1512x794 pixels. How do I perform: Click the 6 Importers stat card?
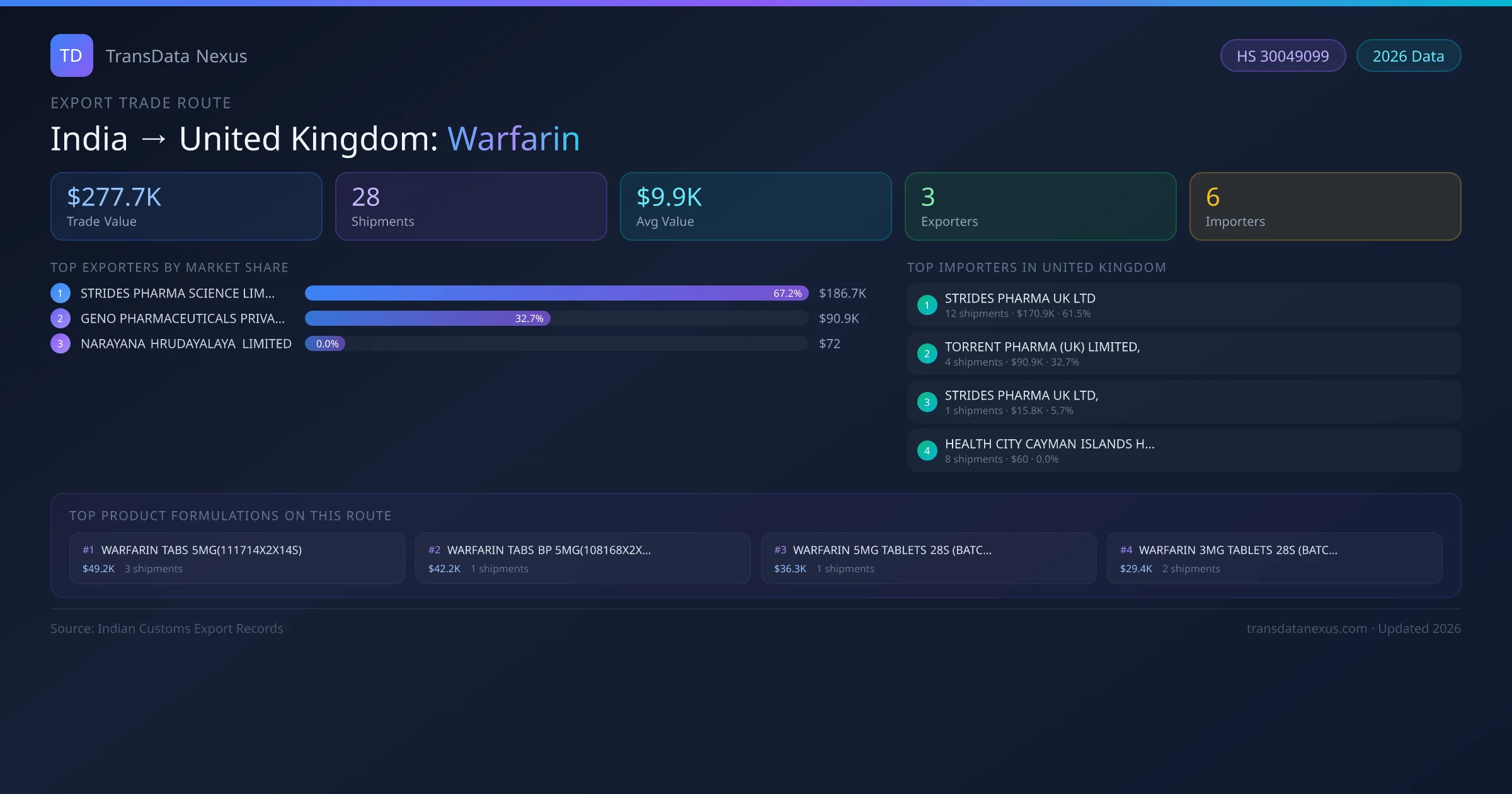pos(1324,207)
